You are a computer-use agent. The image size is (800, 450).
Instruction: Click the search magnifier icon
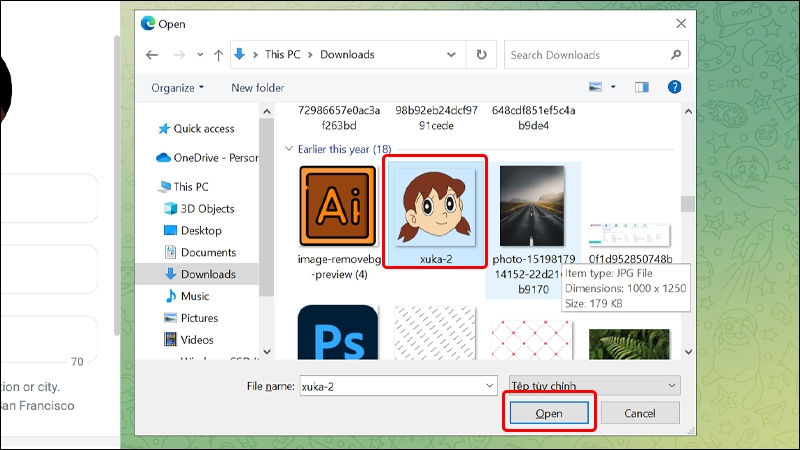676,55
